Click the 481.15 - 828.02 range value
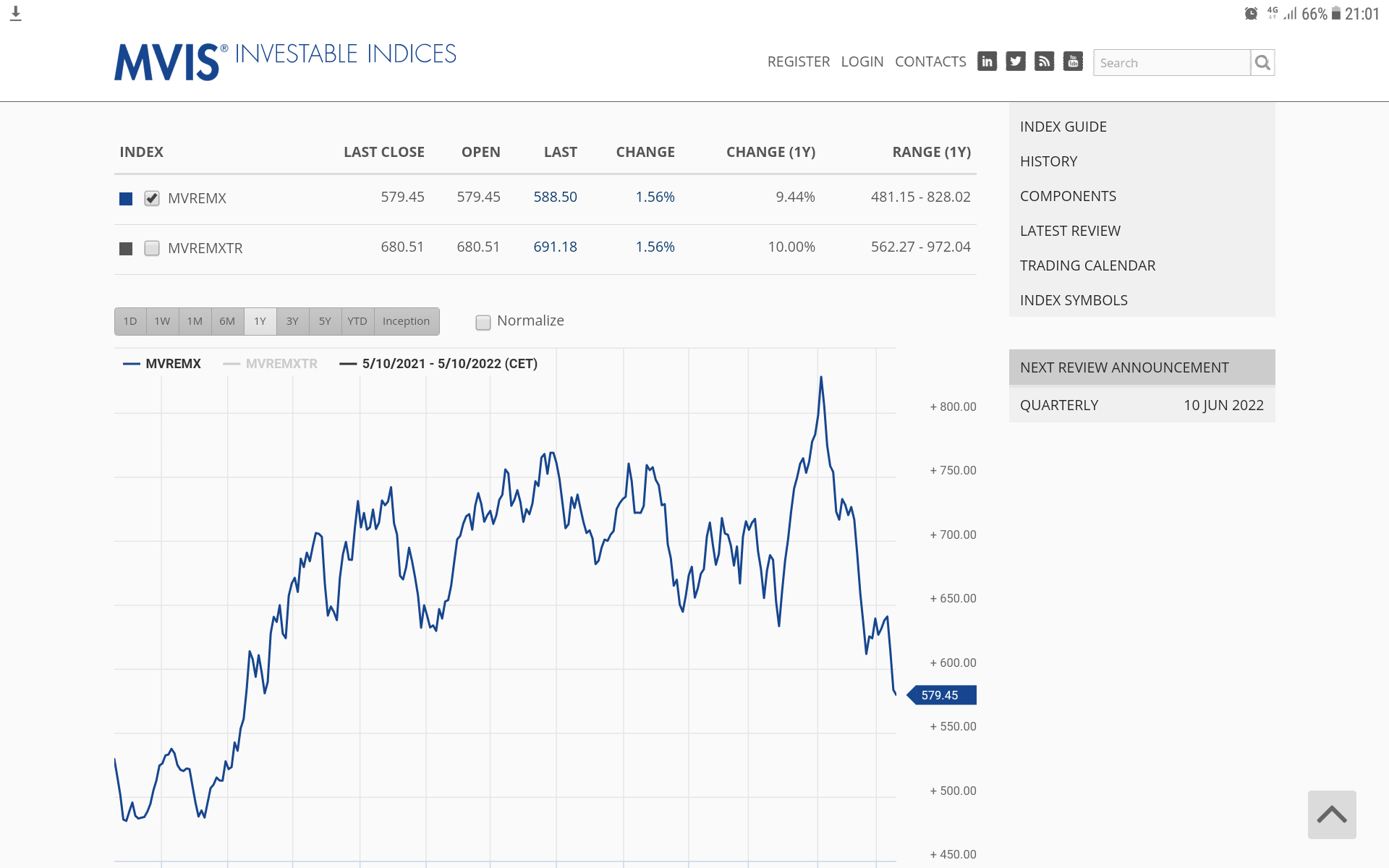The height and width of the screenshot is (868, 1389). point(921,197)
